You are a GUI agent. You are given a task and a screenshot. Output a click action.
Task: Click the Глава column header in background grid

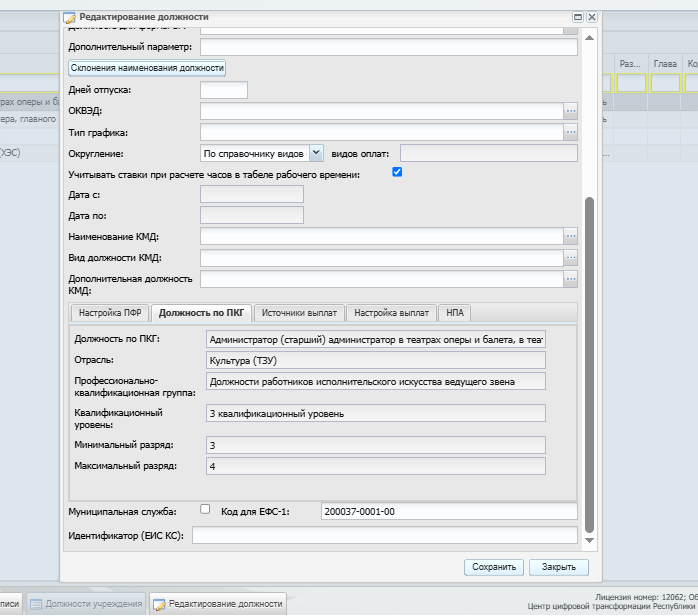coord(665,64)
